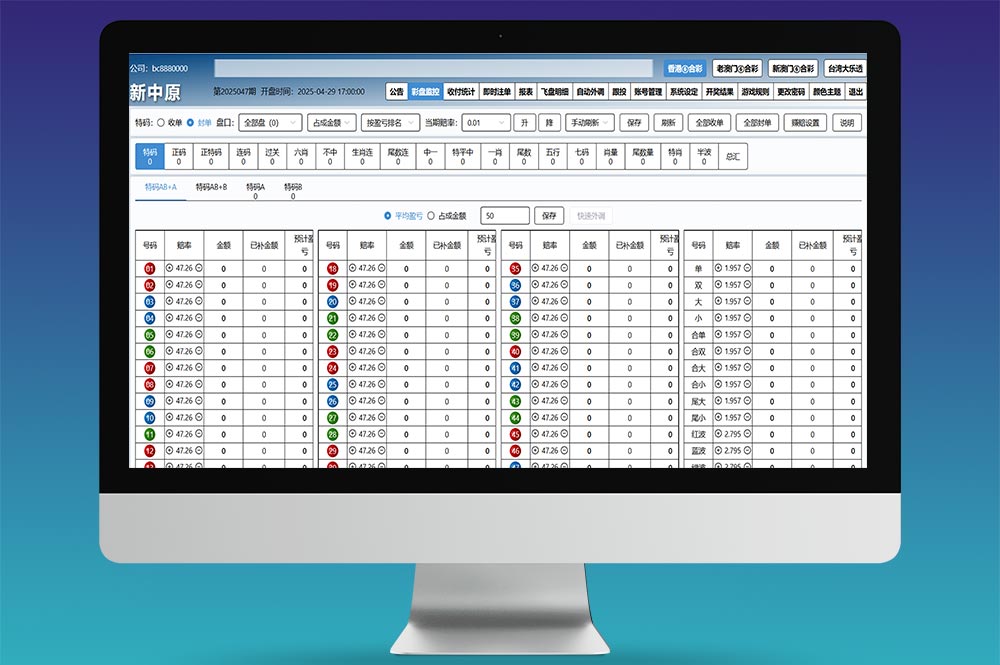The height and width of the screenshot is (665, 1000).
Task: Click the minus icon for number 03 odds
Action: click(x=198, y=301)
